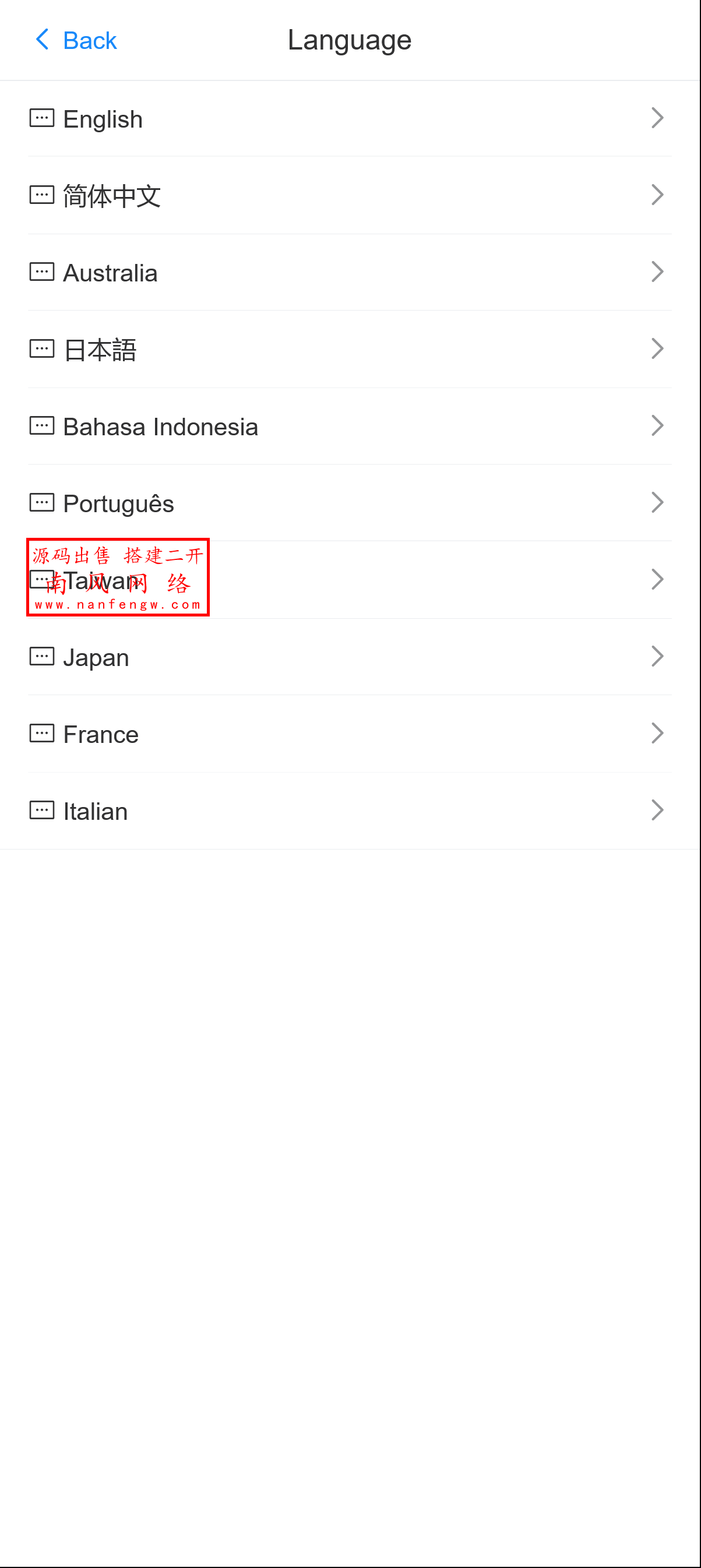Click the flag icon beside Português
Image resolution: width=701 pixels, height=1568 pixels.
[x=41, y=503]
